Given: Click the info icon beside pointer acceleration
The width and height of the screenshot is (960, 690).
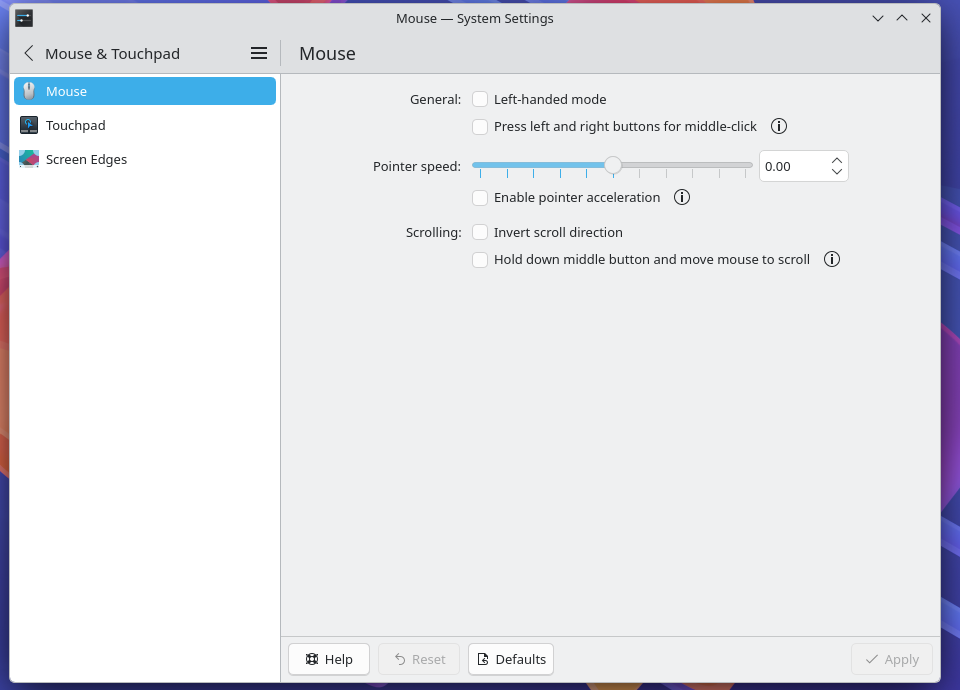Looking at the screenshot, I should point(682,197).
